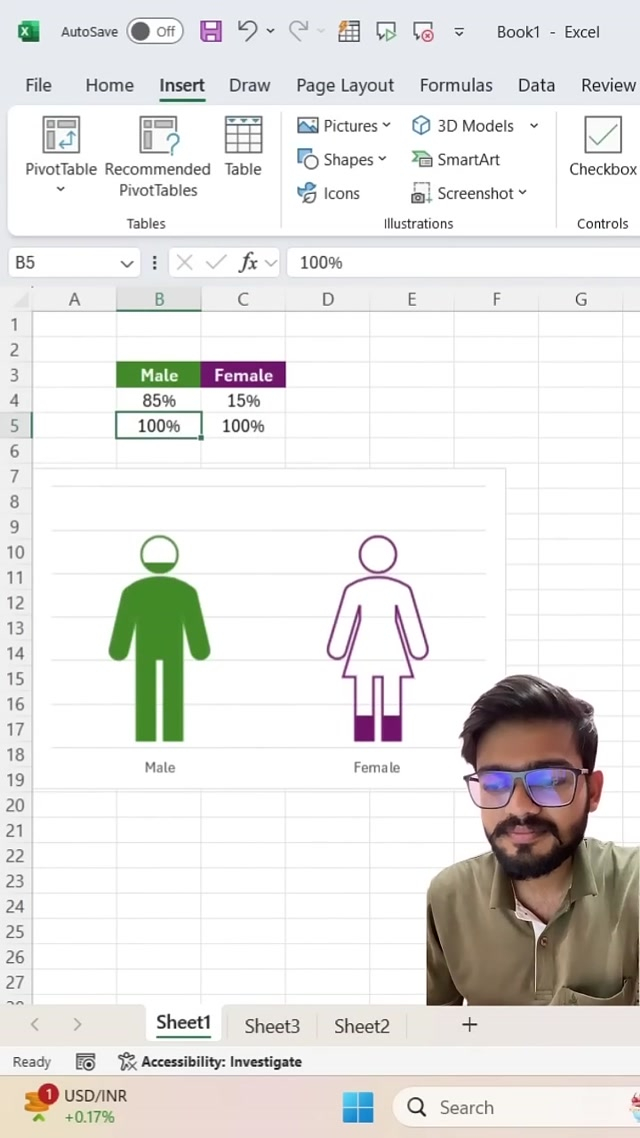Switch to Sheet3 worksheet
This screenshot has width=640, height=1138.
point(272,1026)
